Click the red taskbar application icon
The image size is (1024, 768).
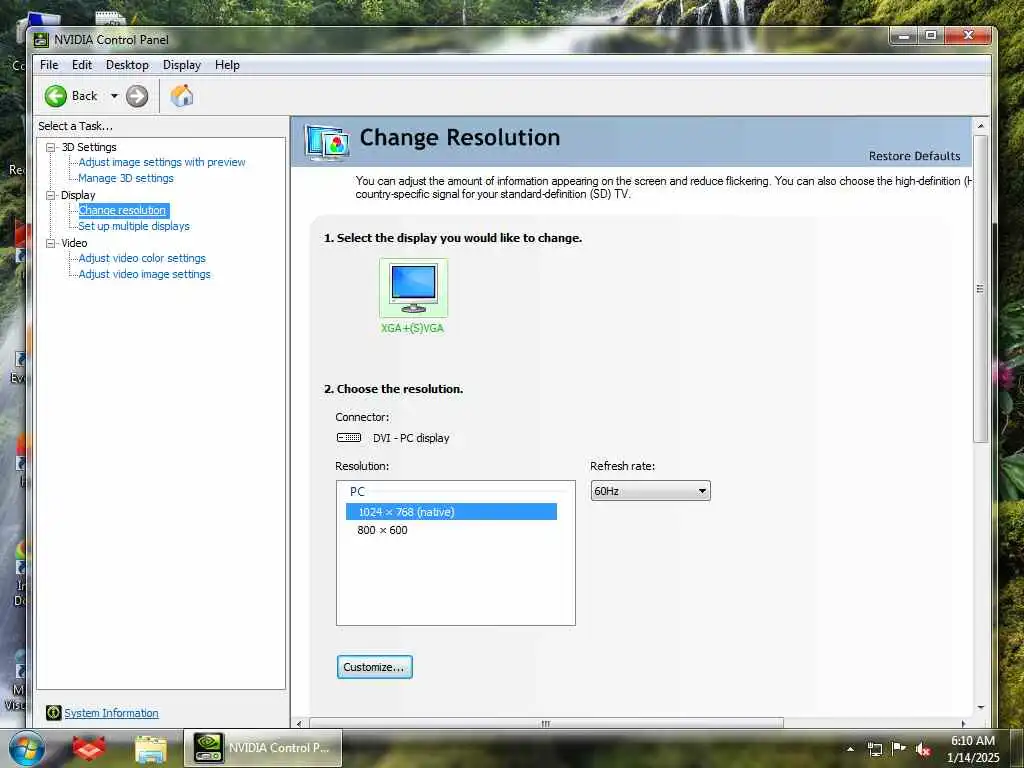89,749
